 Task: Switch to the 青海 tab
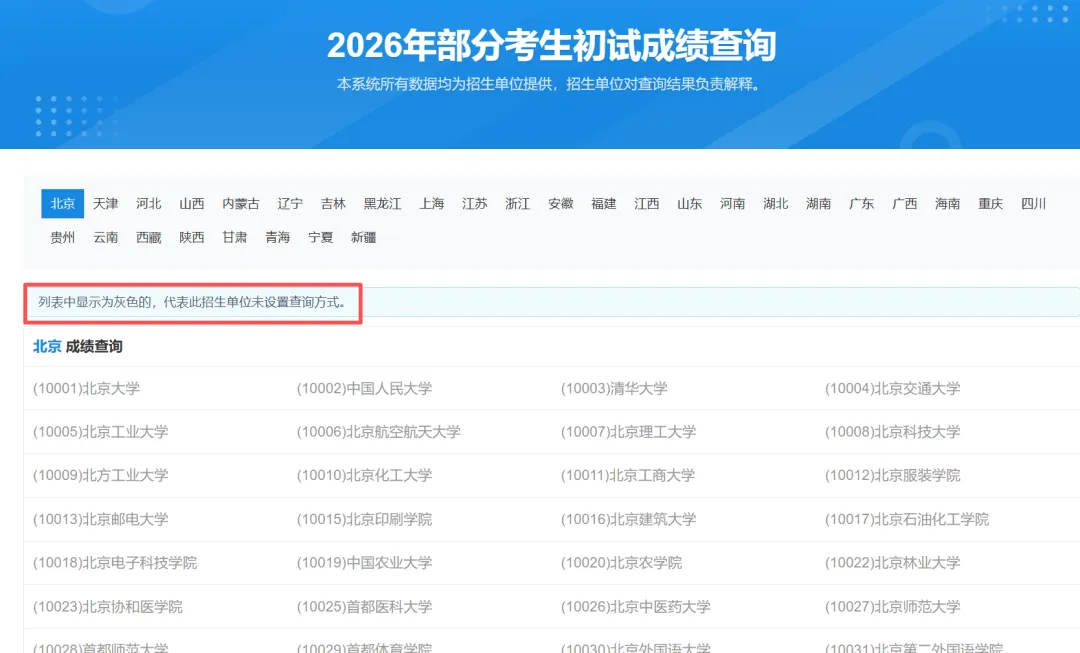pyautogui.click(x=278, y=238)
